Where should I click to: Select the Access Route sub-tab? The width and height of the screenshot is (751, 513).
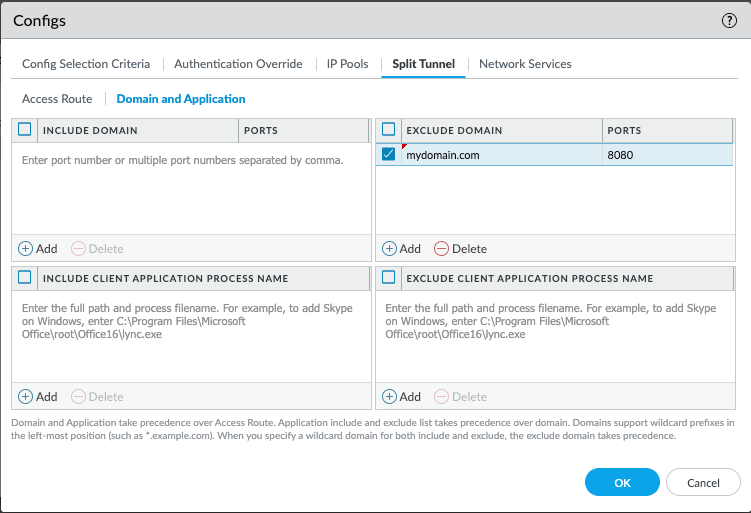pyautogui.click(x=57, y=99)
